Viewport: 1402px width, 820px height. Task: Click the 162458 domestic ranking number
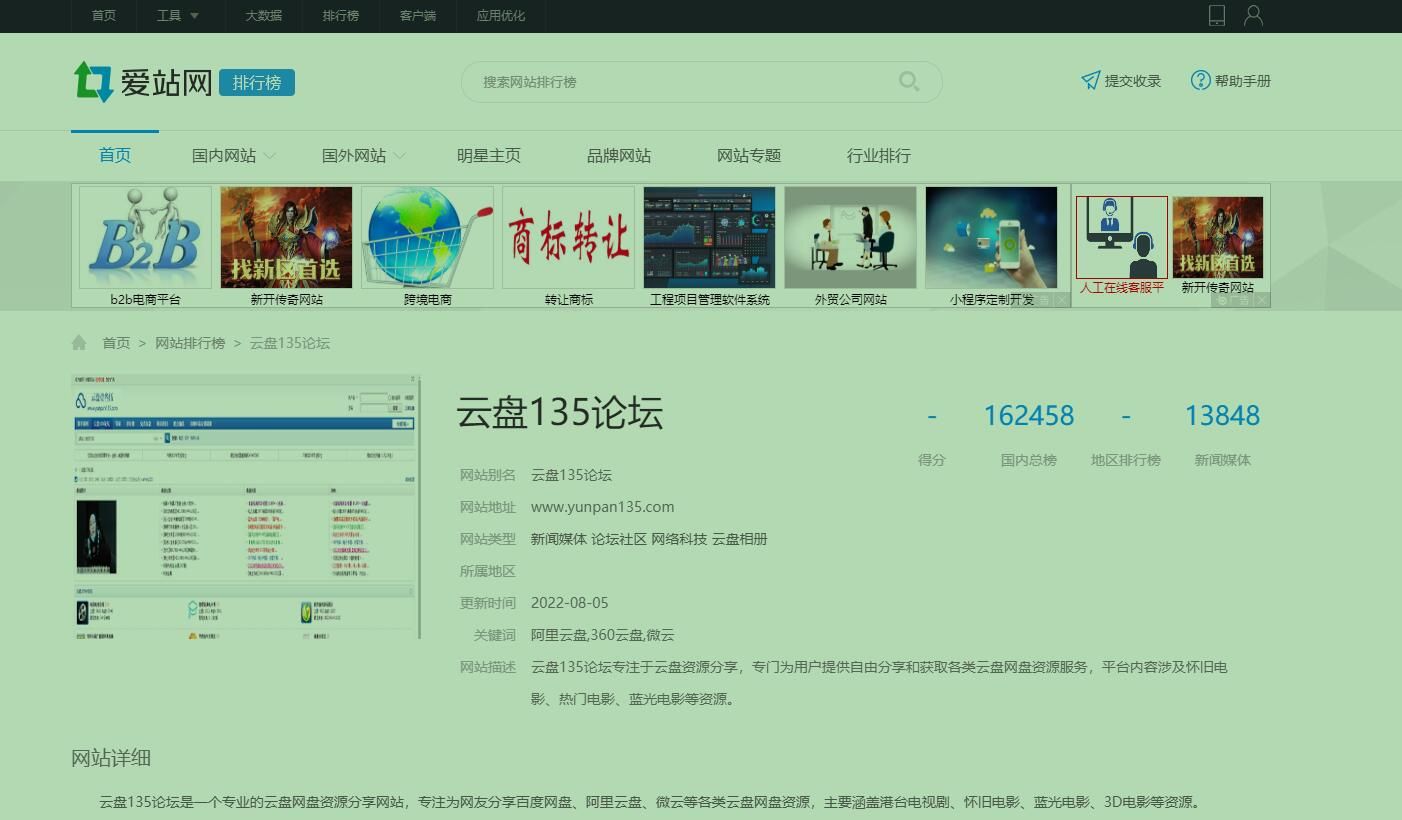coord(1029,415)
